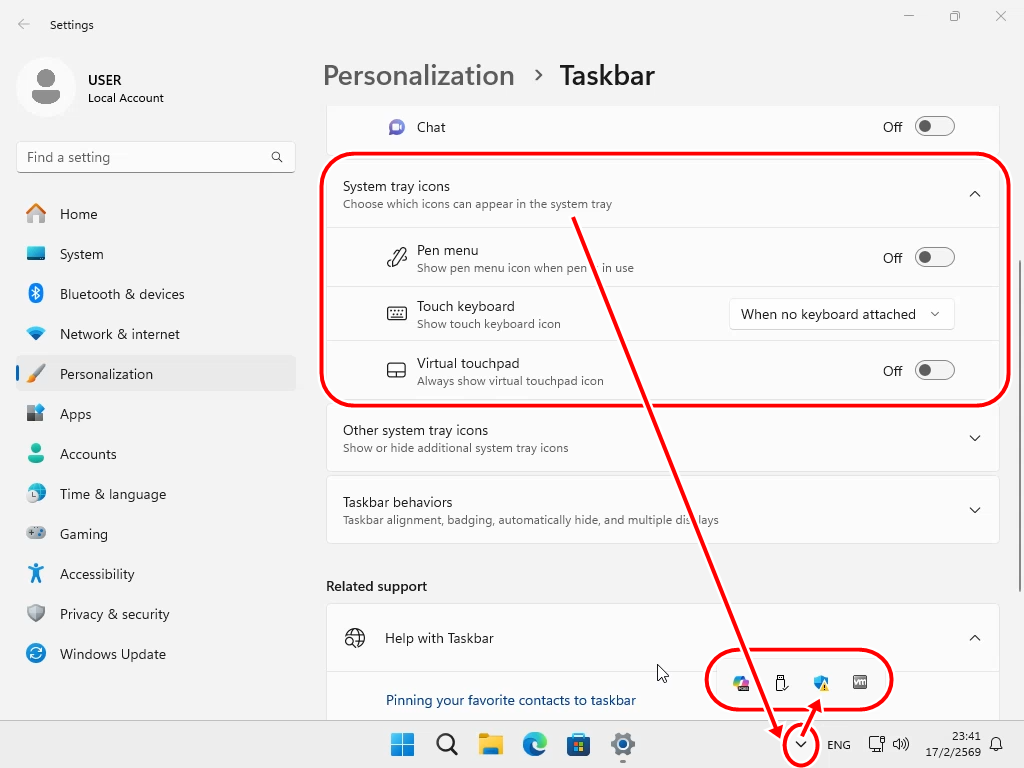Click the Windows Start button

click(x=403, y=744)
